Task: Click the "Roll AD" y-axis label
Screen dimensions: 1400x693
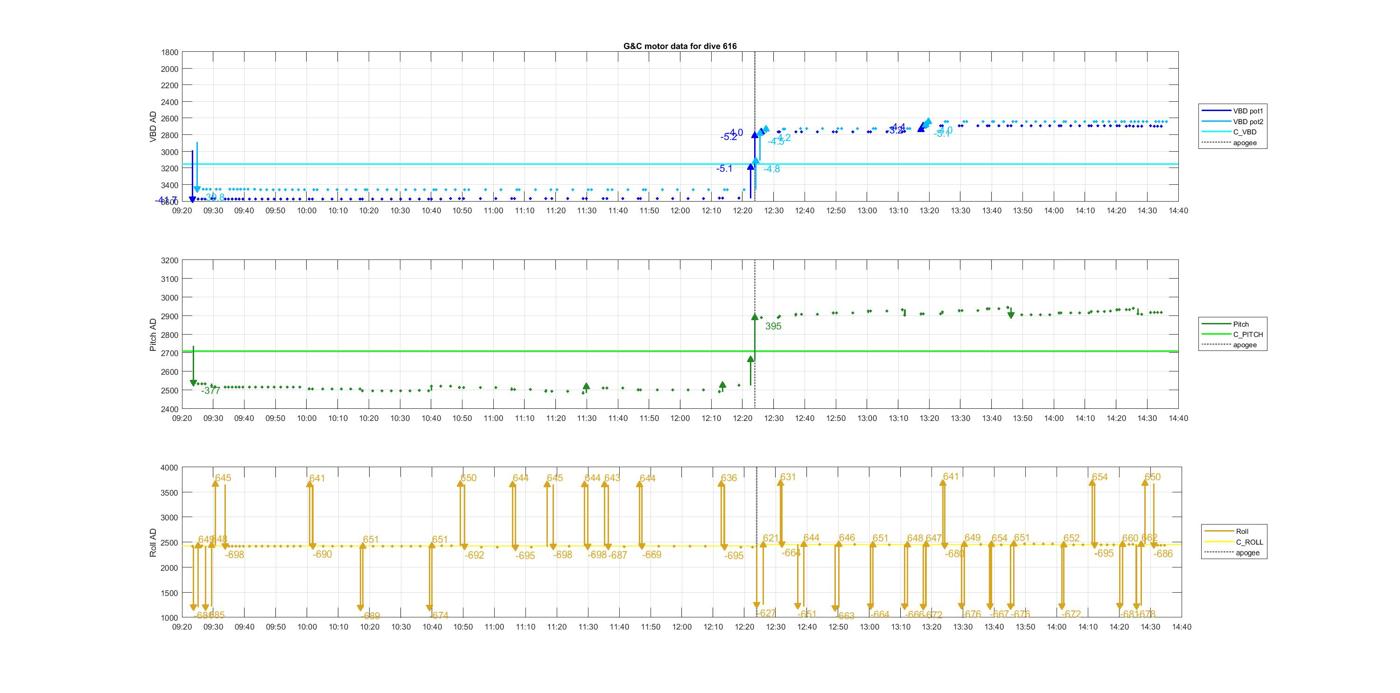Action: click(153, 543)
